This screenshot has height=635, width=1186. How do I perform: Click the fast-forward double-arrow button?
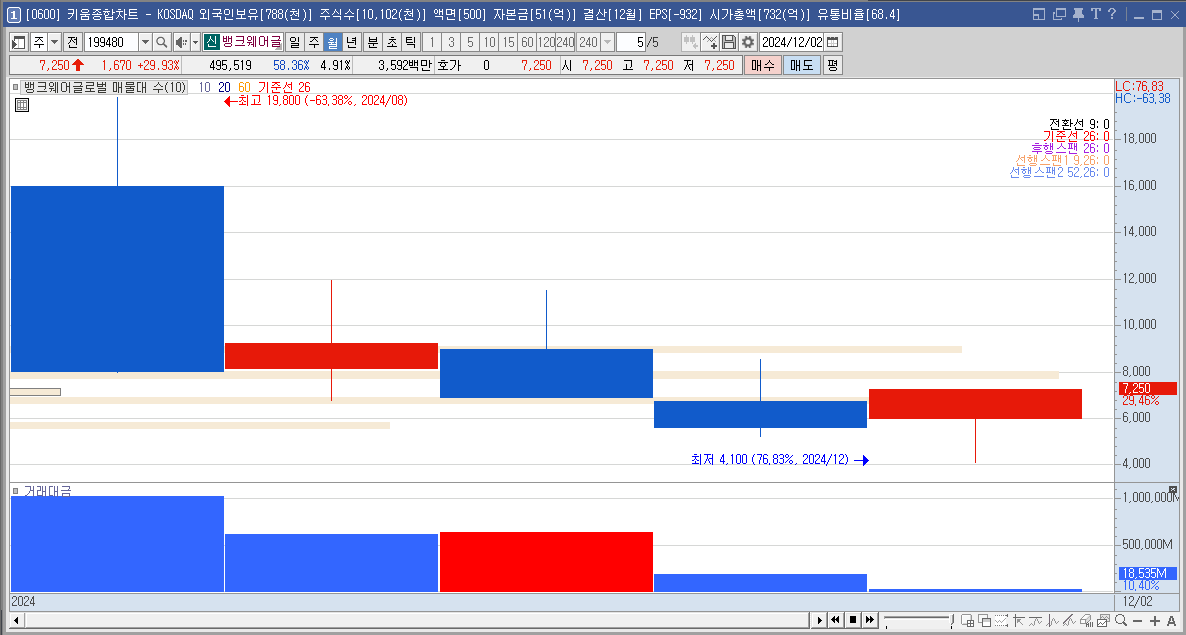pyautogui.click(x=871, y=621)
